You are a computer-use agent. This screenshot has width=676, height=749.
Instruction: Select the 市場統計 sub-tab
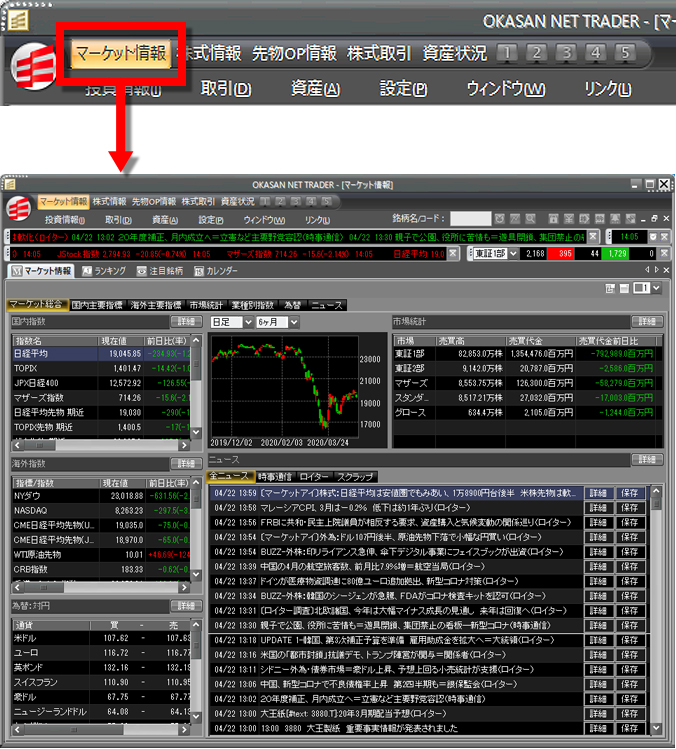coord(206,305)
